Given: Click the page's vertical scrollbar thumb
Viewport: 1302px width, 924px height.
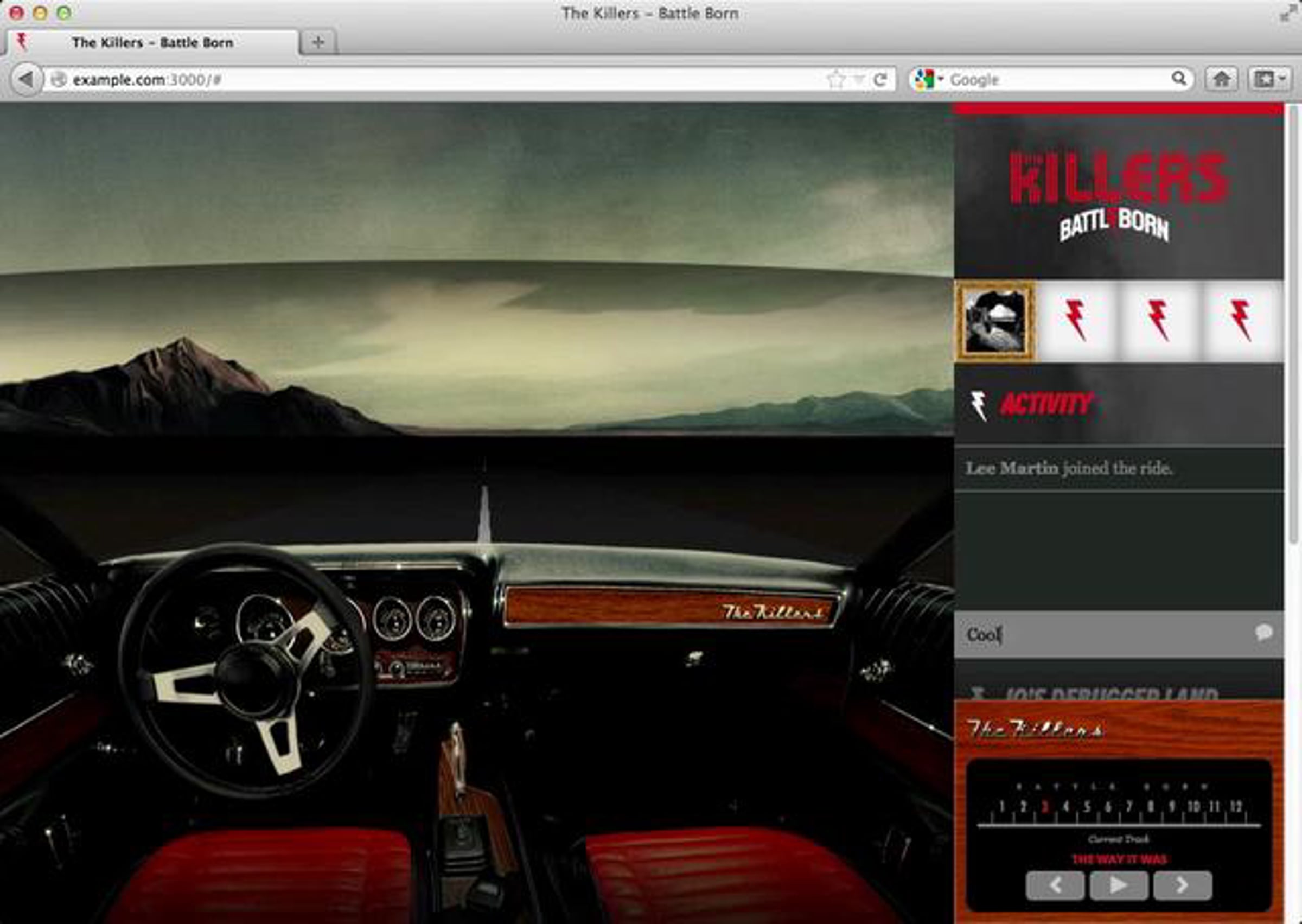Looking at the screenshot, I should point(1294,324).
